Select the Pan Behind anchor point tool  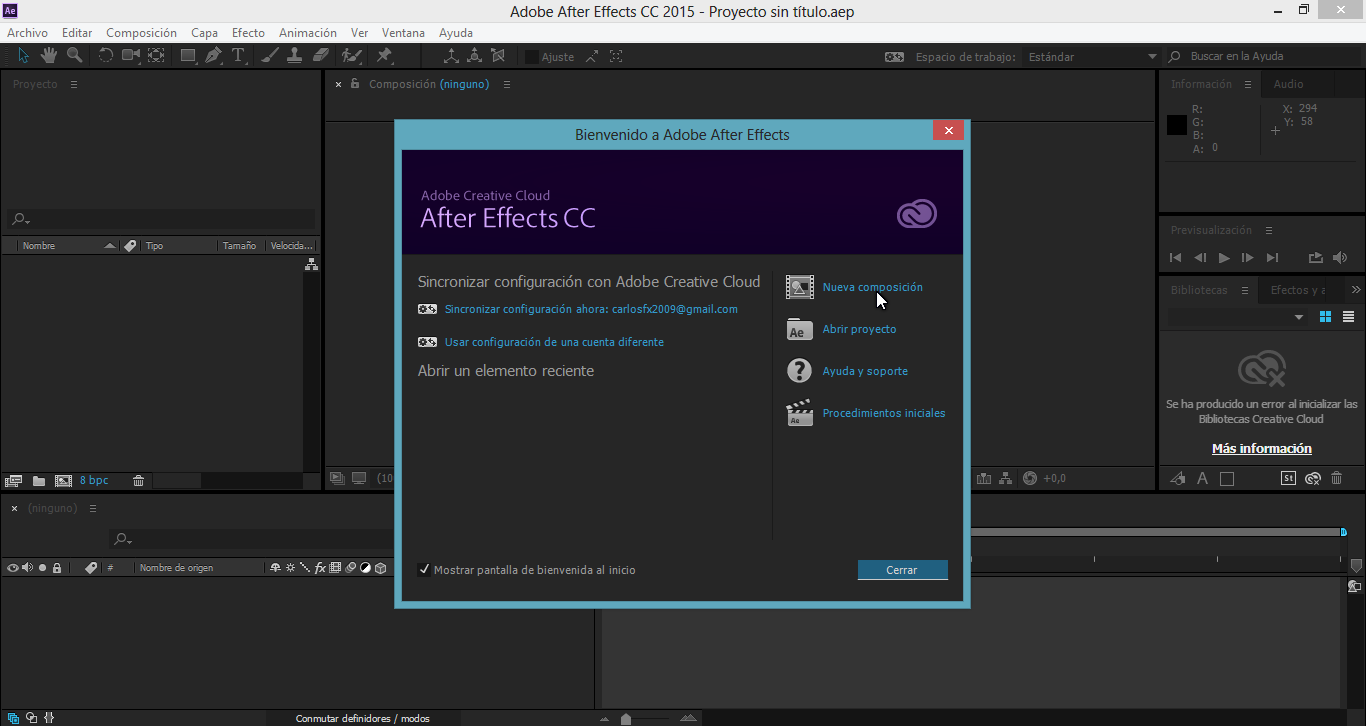click(x=157, y=56)
